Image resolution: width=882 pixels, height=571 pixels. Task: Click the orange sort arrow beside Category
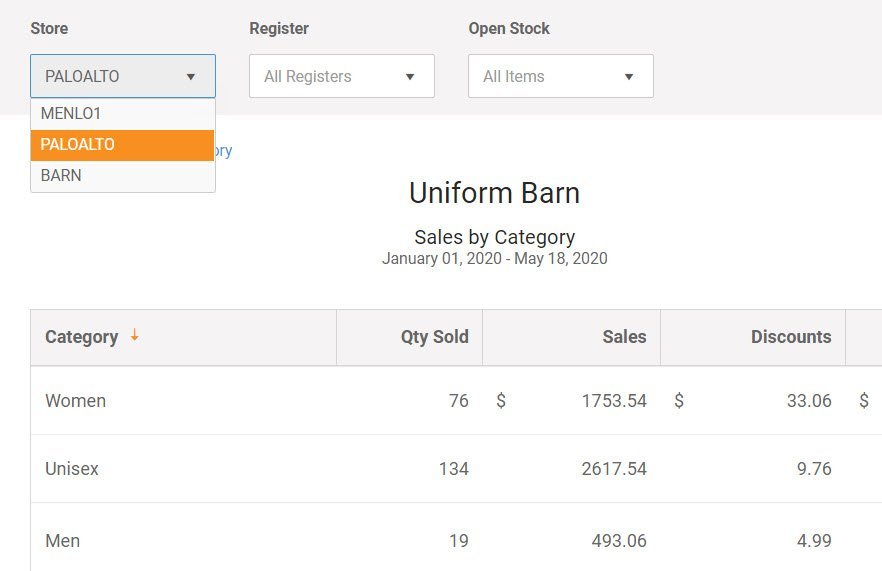134,335
